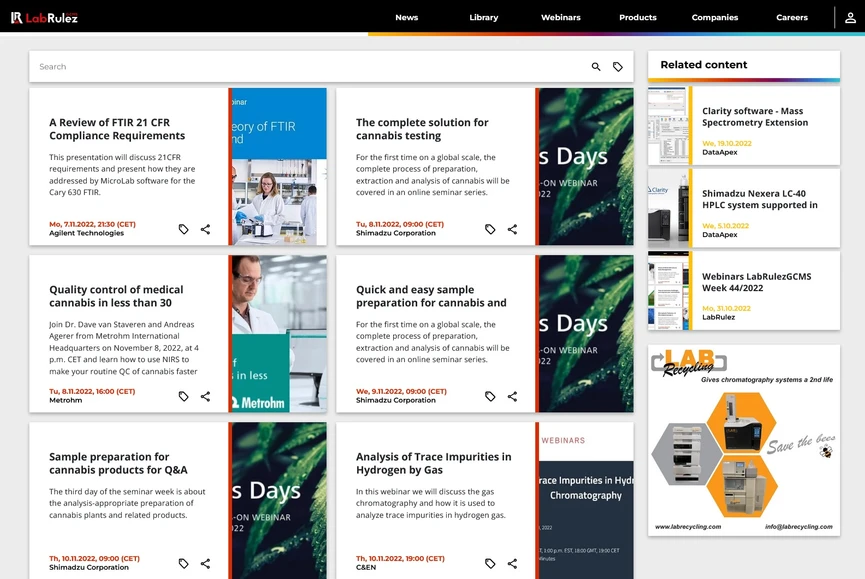Go to the Webinars section
Image resolution: width=865 pixels, height=579 pixels.
click(x=560, y=18)
